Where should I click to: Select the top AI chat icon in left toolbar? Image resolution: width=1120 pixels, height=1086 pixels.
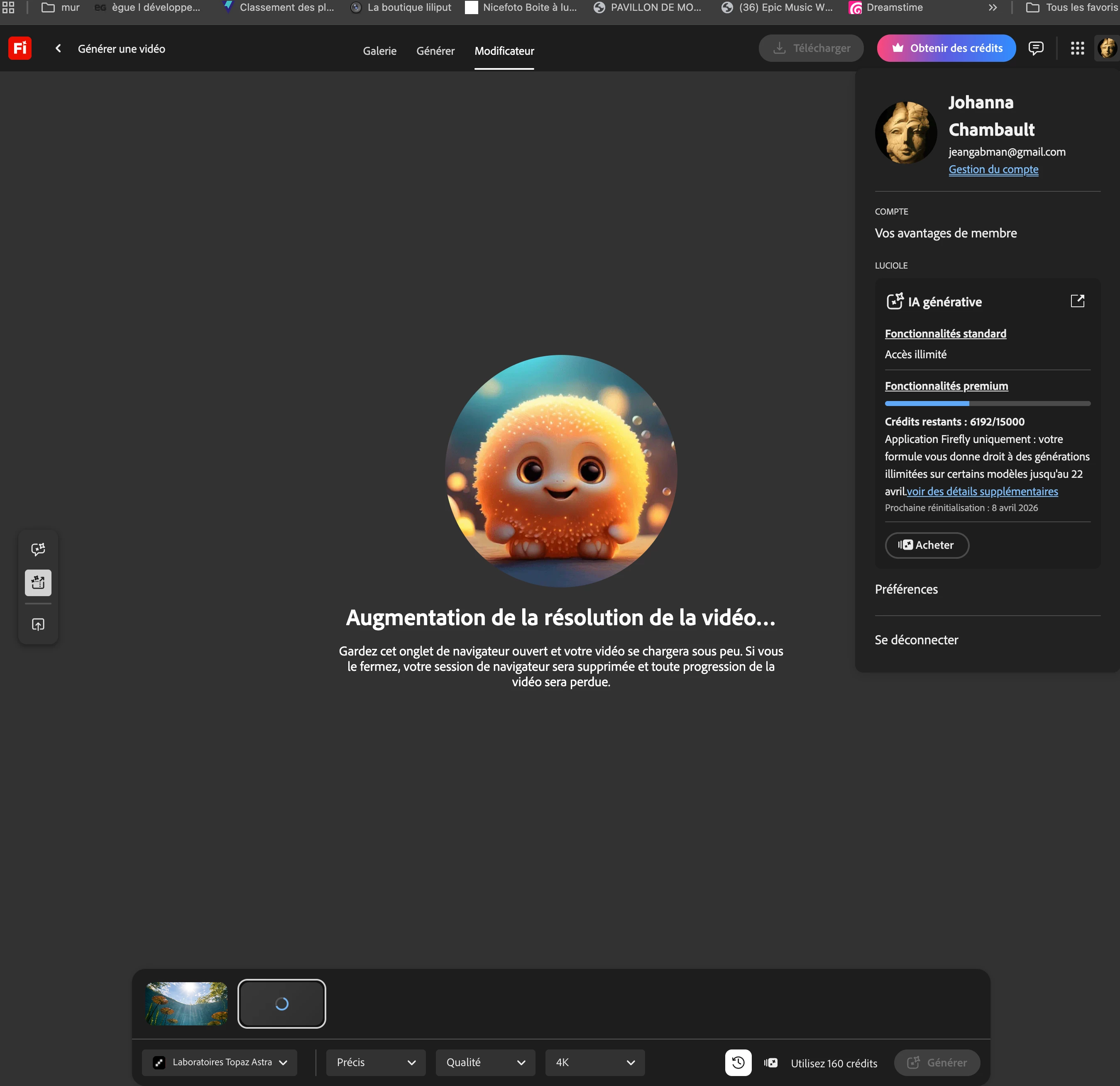(x=38, y=549)
